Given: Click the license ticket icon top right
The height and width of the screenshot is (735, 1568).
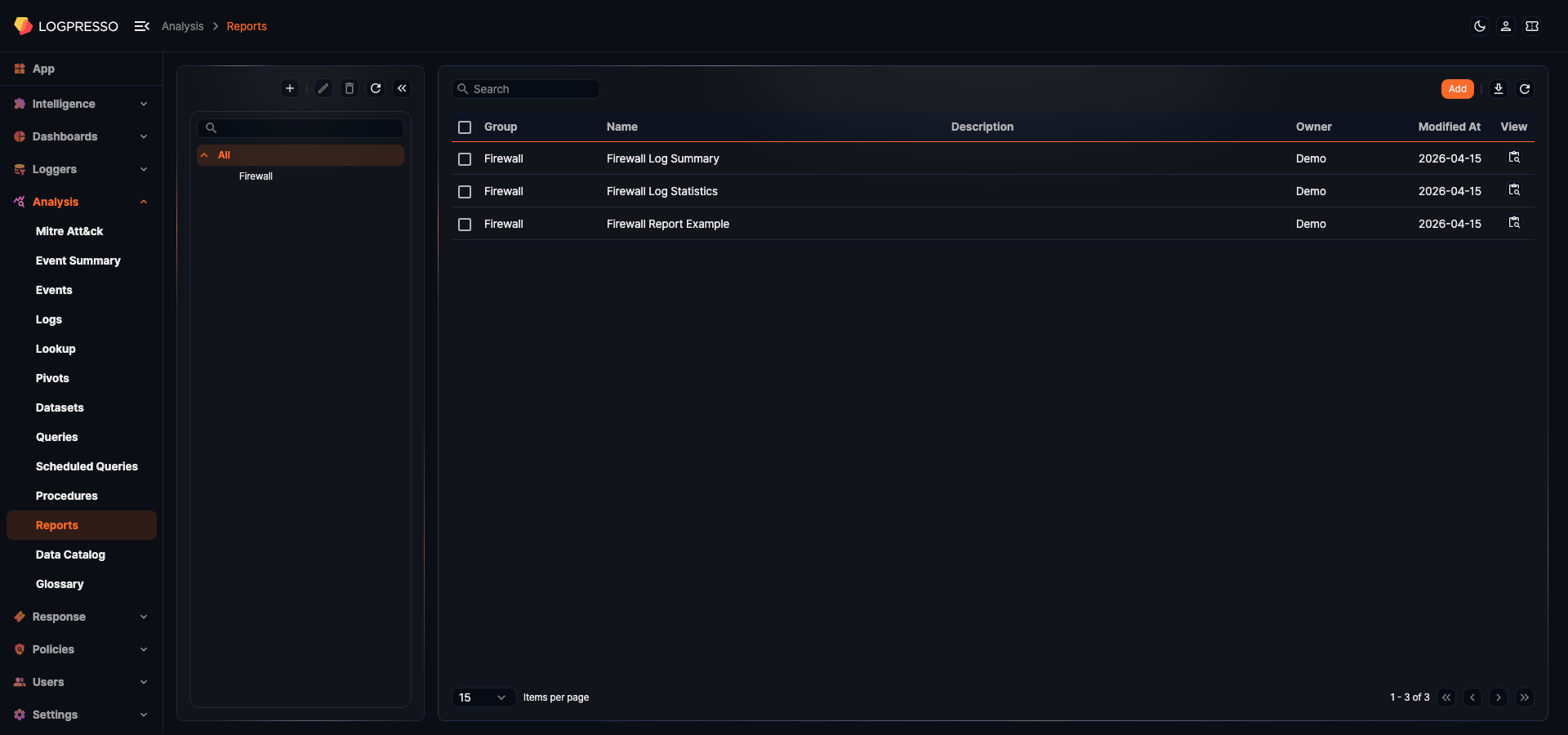Looking at the screenshot, I should (x=1533, y=26).
